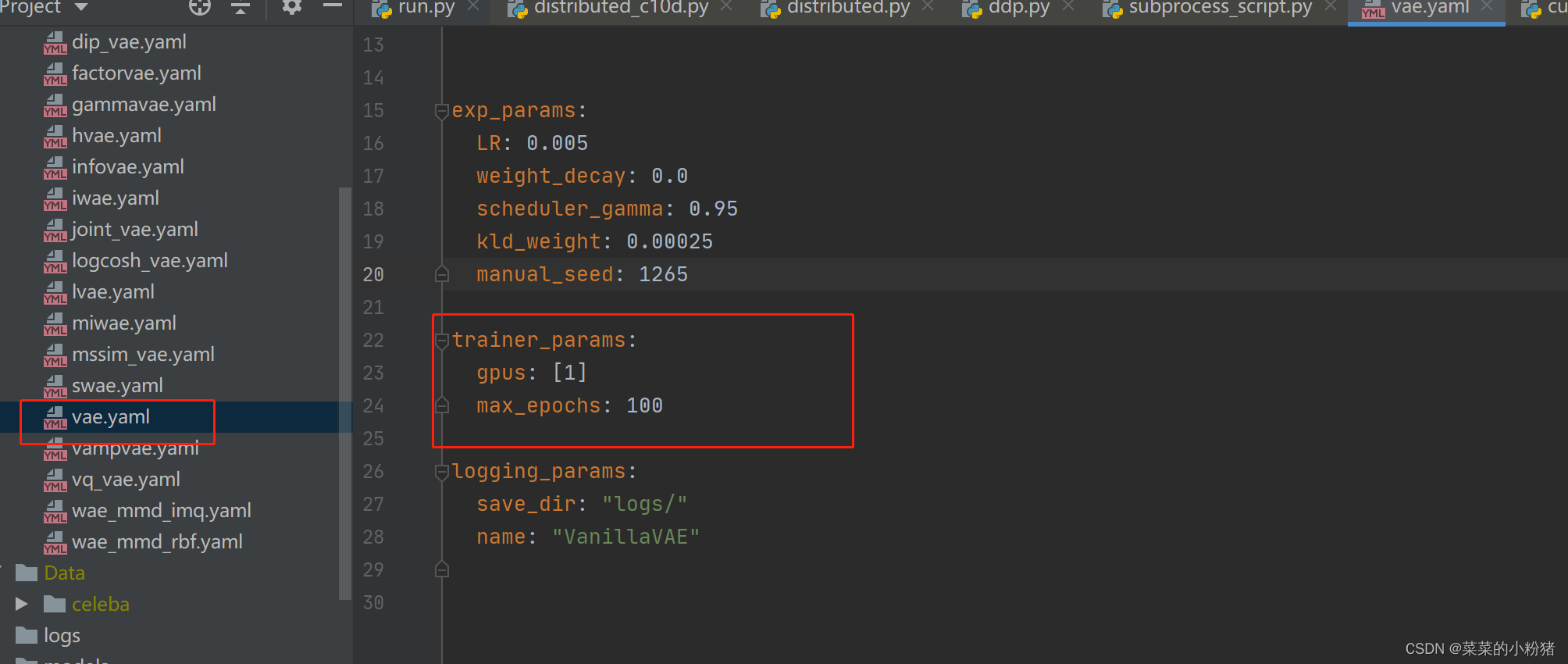The width and height of the screenshot is (1568, 664).
Task: Click the YML icon of infovae.yaml
Action: [x=55, y=167]
